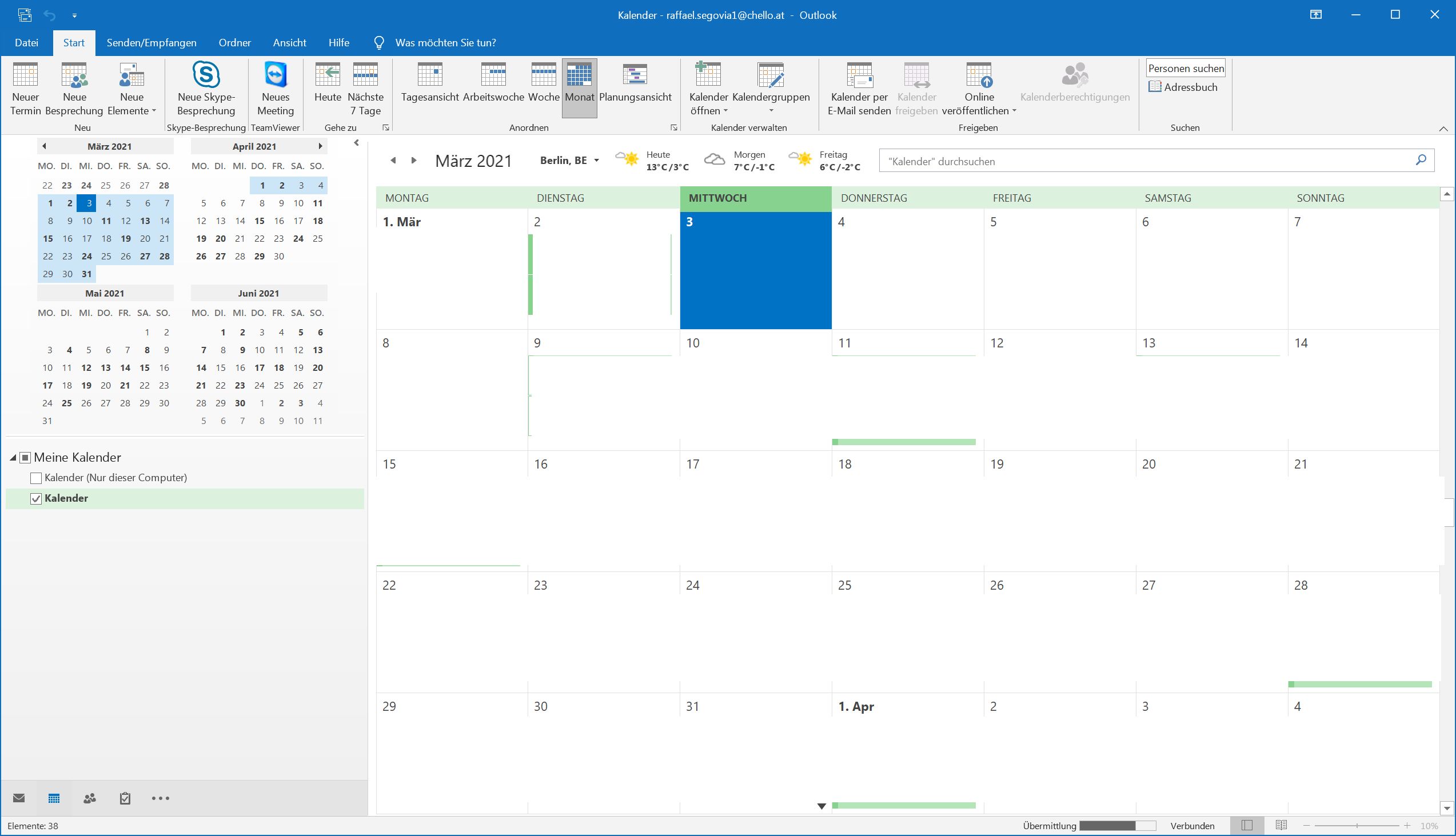Enable Kalender (Nur dieser Computer) checkbox
The width and height of the screenshot is (1456, 836).
pos(36,478)
